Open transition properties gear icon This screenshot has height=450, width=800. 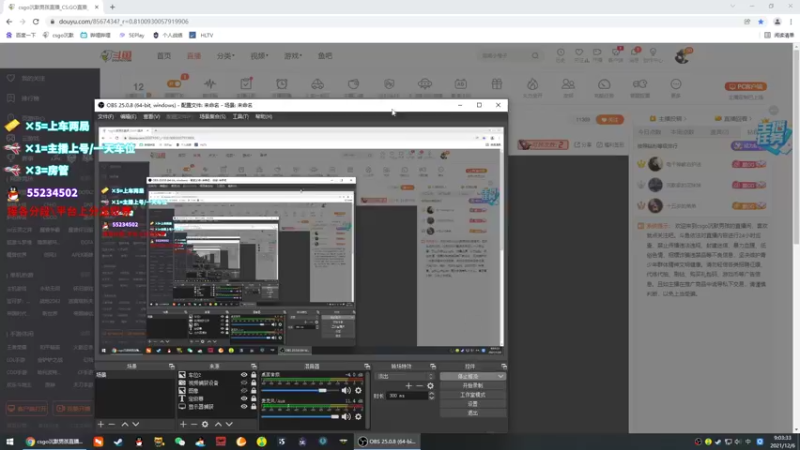coord(431,386)
